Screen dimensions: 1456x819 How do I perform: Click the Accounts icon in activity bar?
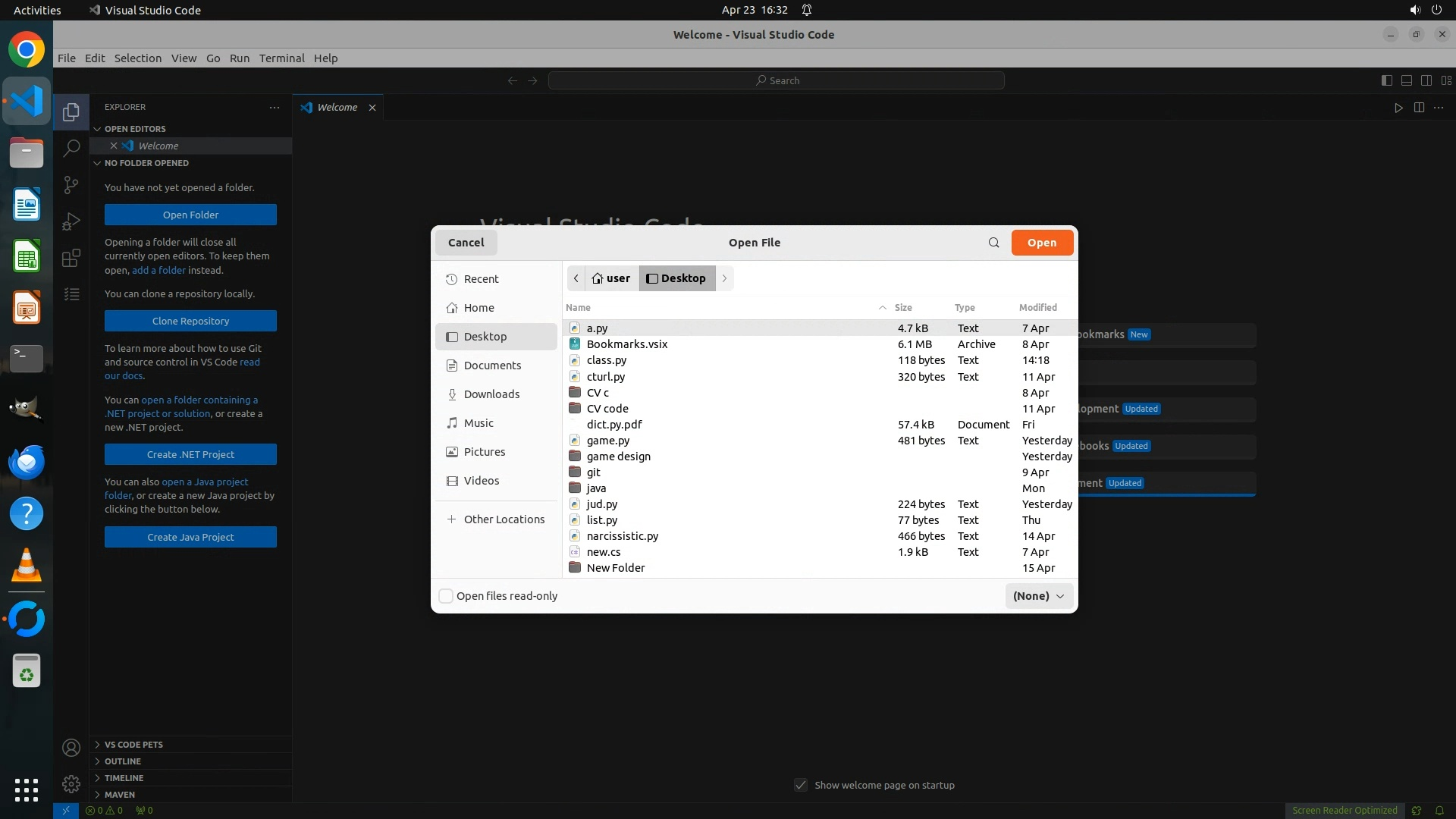pos(71,748)
